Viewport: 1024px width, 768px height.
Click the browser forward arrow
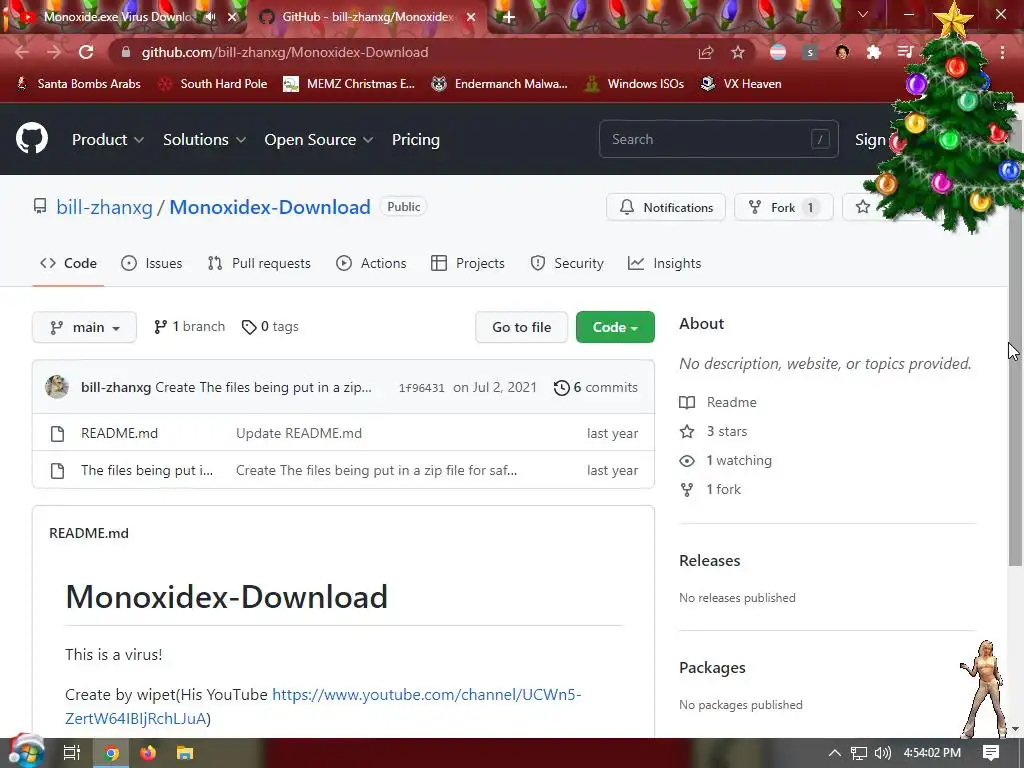click(x=54, y=52)
